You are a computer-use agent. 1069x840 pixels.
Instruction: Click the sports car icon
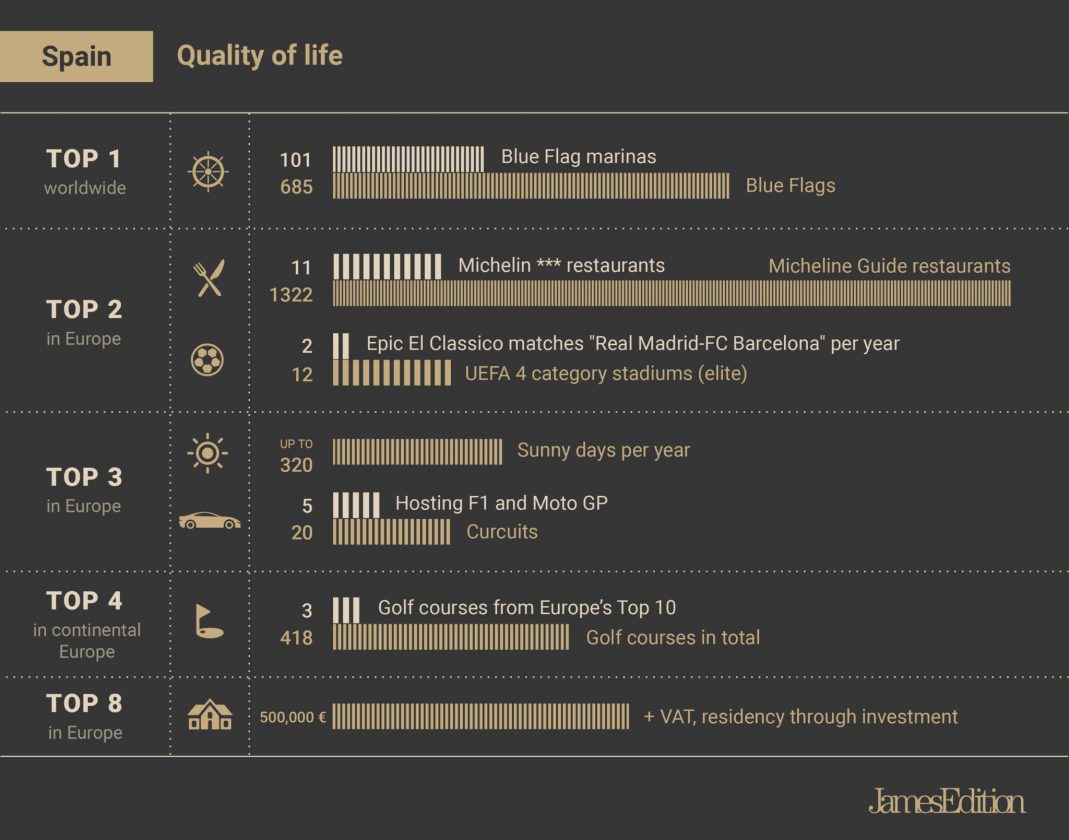(x=209, y=521)
